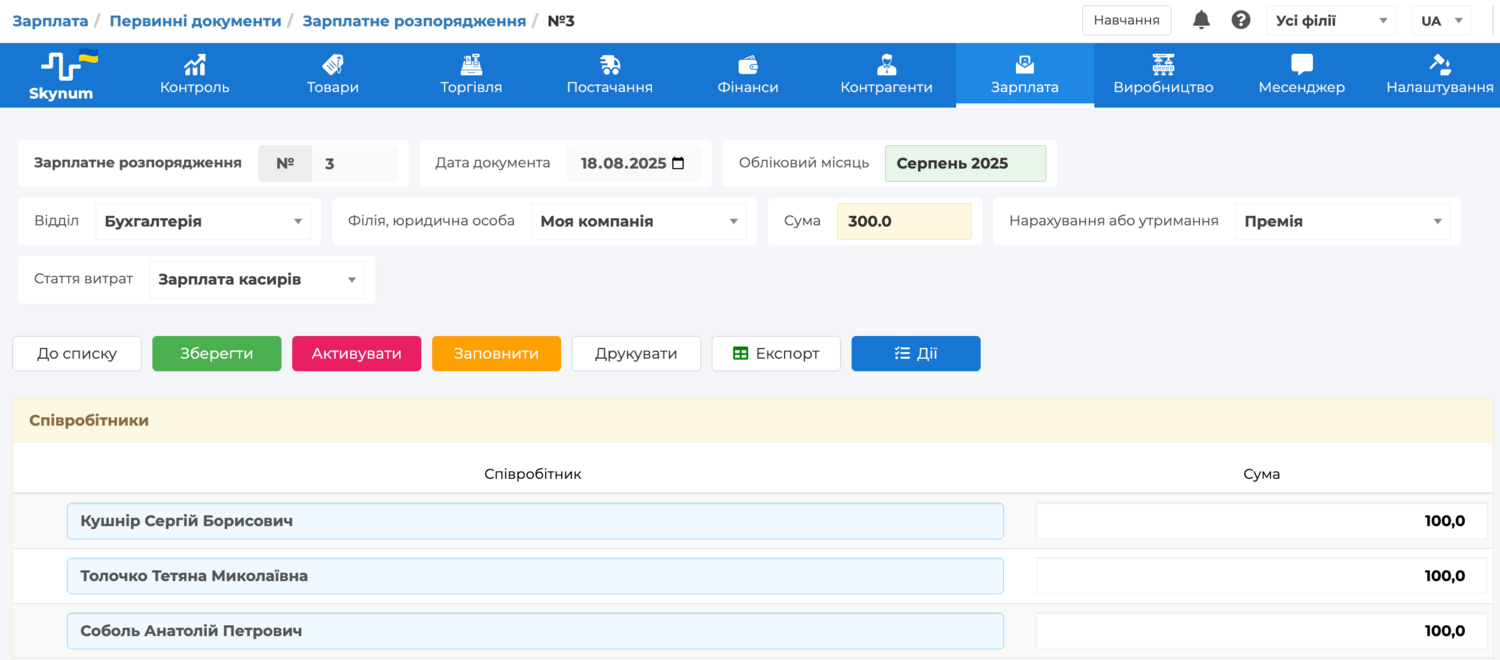Click the notifications bell icon

pos(1201,20)
